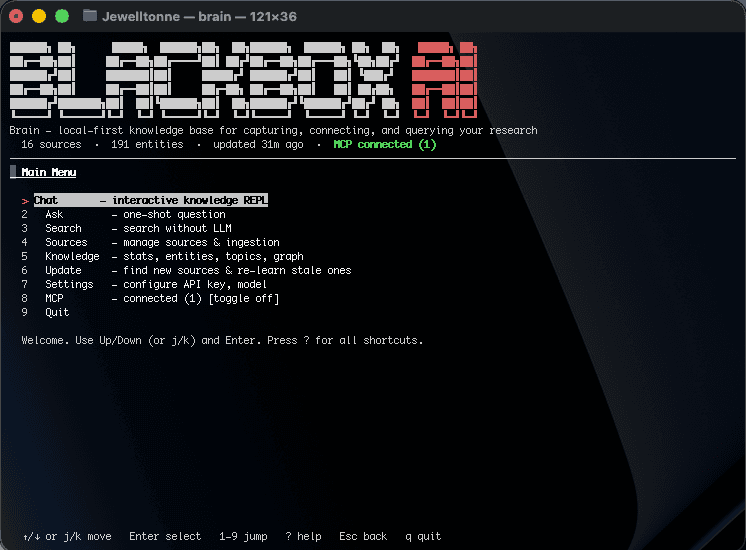Select Quit in the main menu
This screenshot has height=550, width=746.
point(45,313)
